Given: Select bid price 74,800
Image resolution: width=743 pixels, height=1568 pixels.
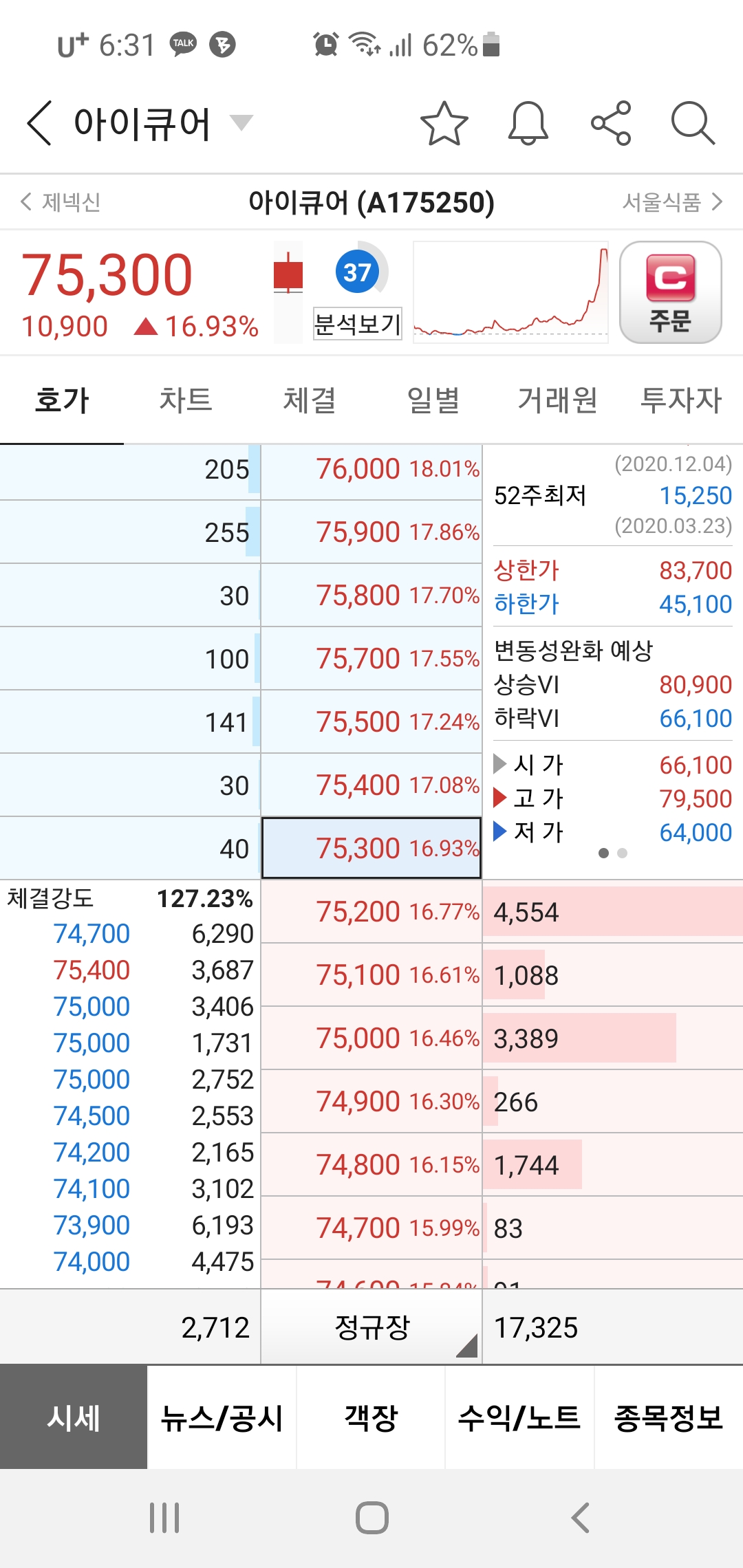Looking at the screenshot, I should 371,1165.
